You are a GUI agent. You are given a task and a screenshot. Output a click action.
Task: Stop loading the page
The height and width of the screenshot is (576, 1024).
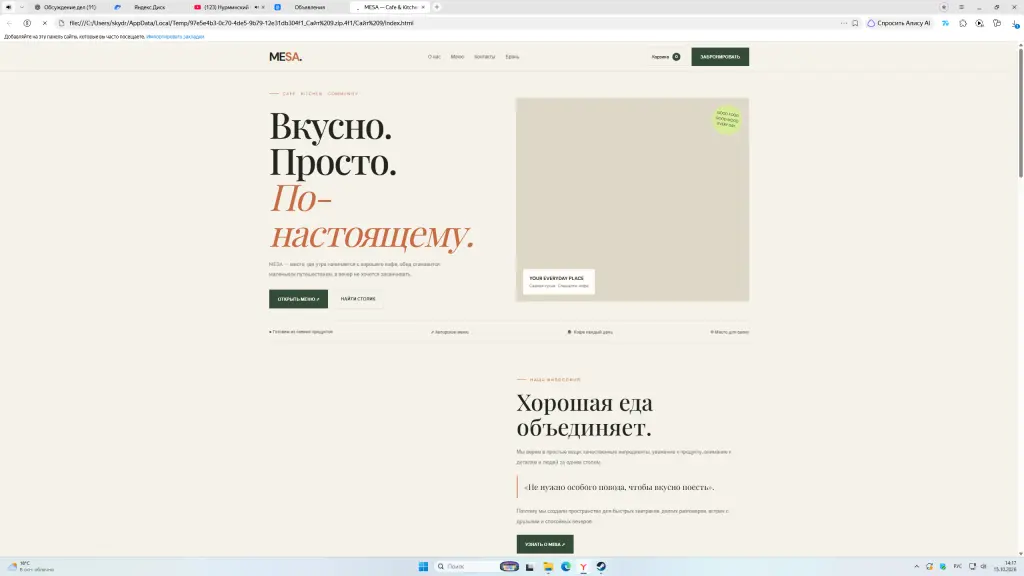[x=44, y=23]
